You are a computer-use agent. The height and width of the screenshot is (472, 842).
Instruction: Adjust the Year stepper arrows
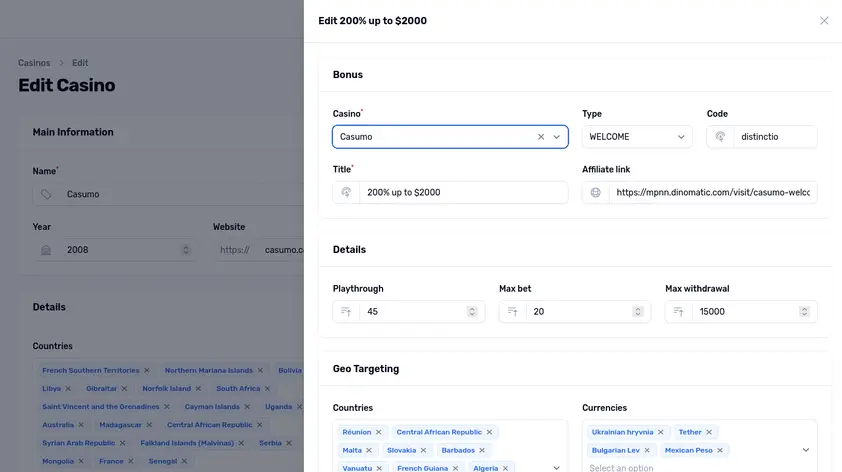pos(186,250)
